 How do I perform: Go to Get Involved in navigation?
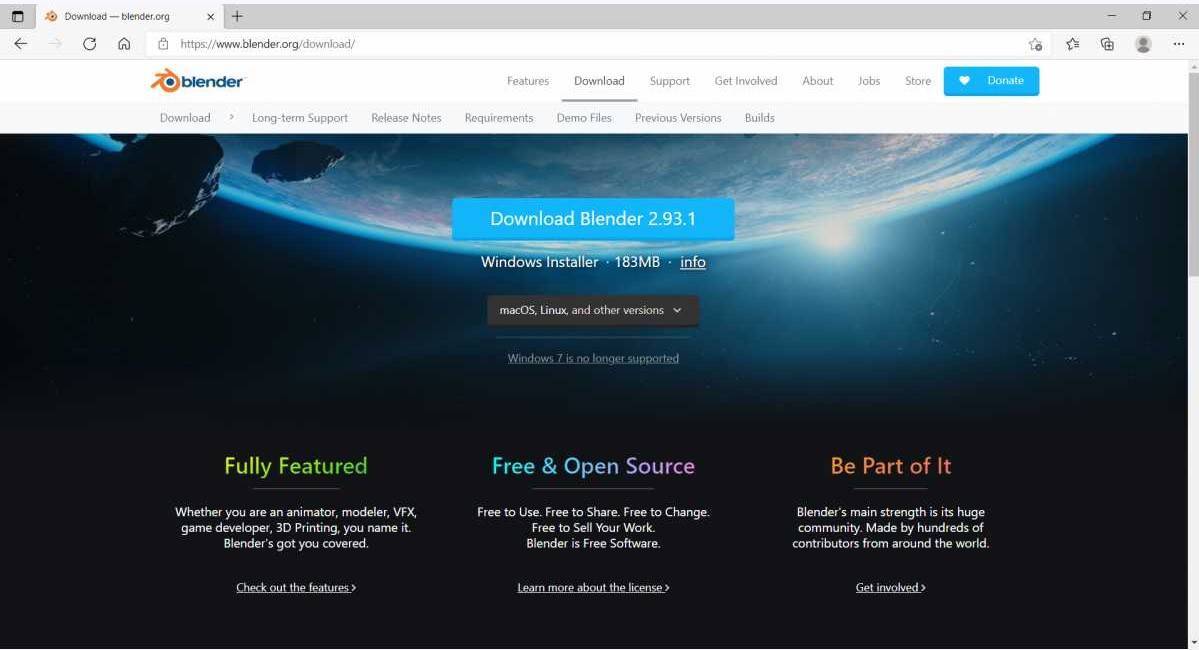point(746,81)
